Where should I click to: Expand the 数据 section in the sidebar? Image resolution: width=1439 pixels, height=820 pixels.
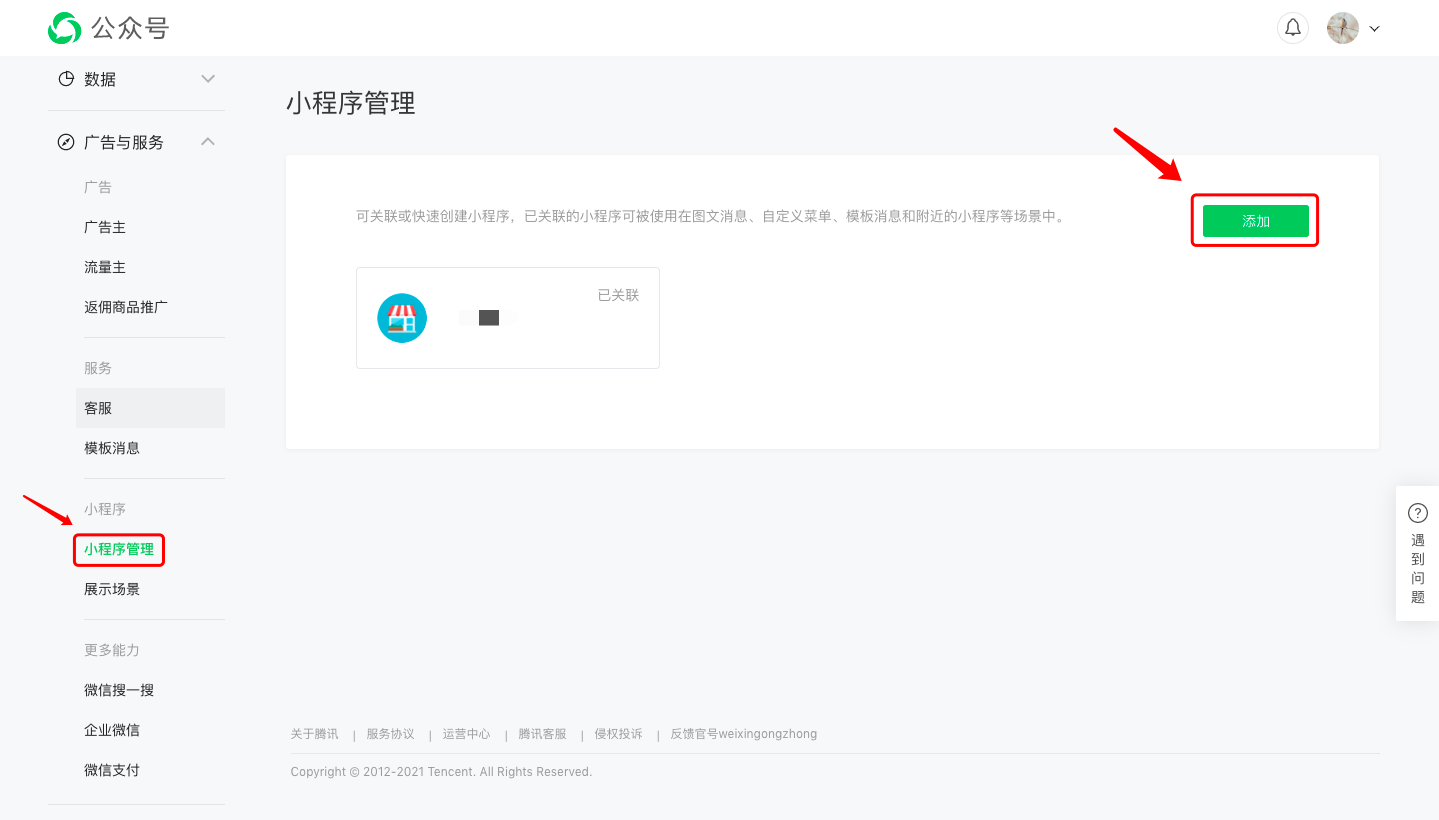(x=207, y=78)
